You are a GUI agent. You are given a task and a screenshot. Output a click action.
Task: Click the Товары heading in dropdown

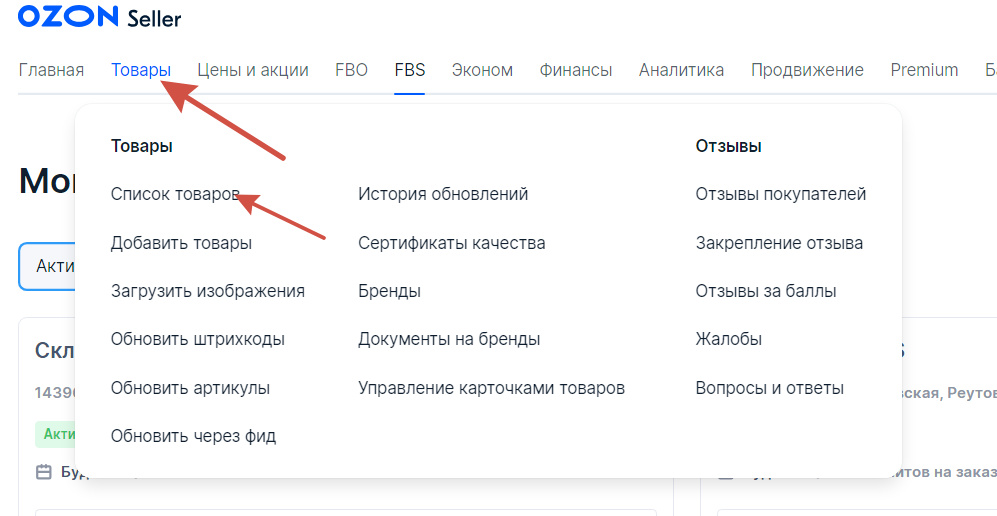click(x=142, y=146)
